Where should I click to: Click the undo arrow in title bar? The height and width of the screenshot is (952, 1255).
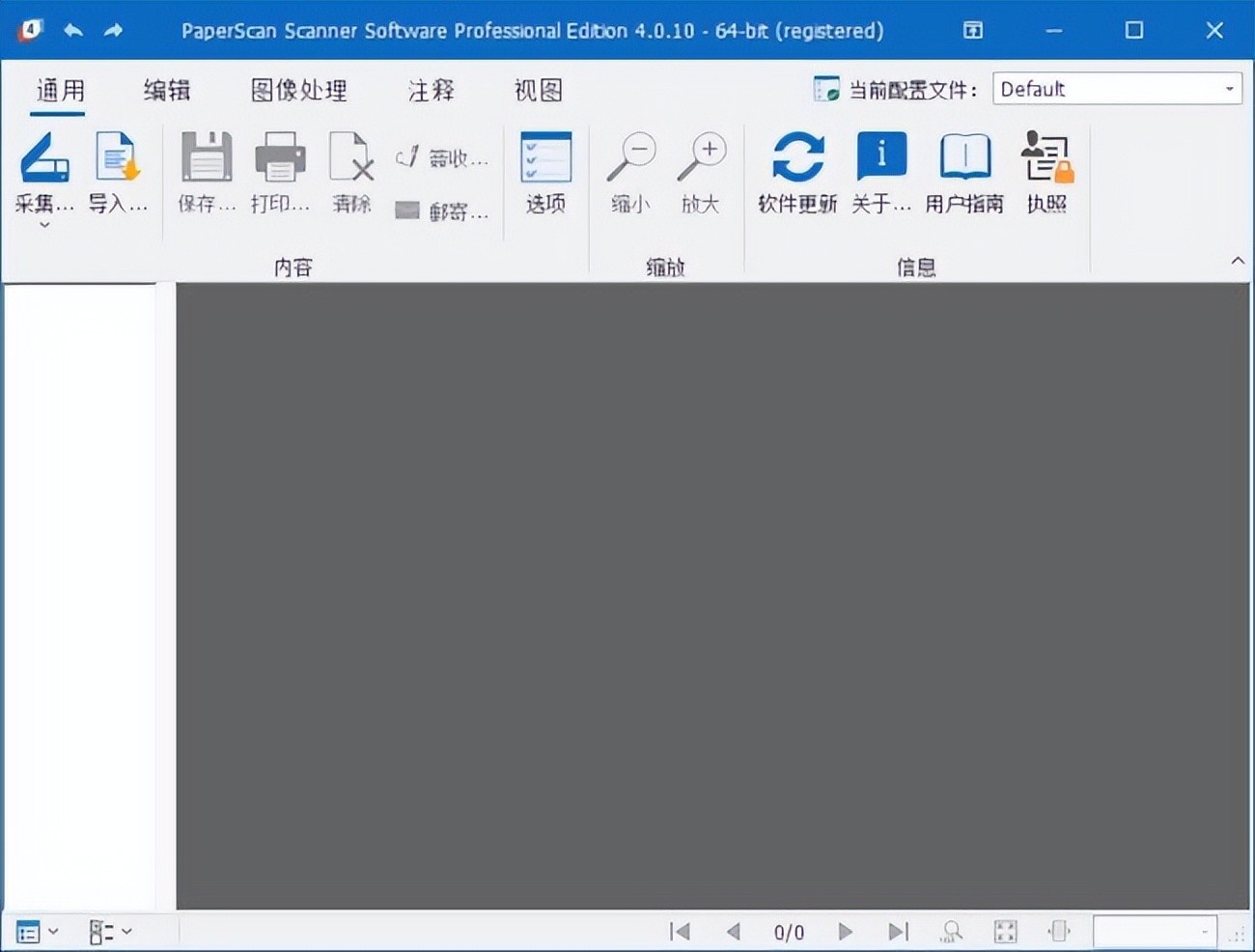click(73, 30)
